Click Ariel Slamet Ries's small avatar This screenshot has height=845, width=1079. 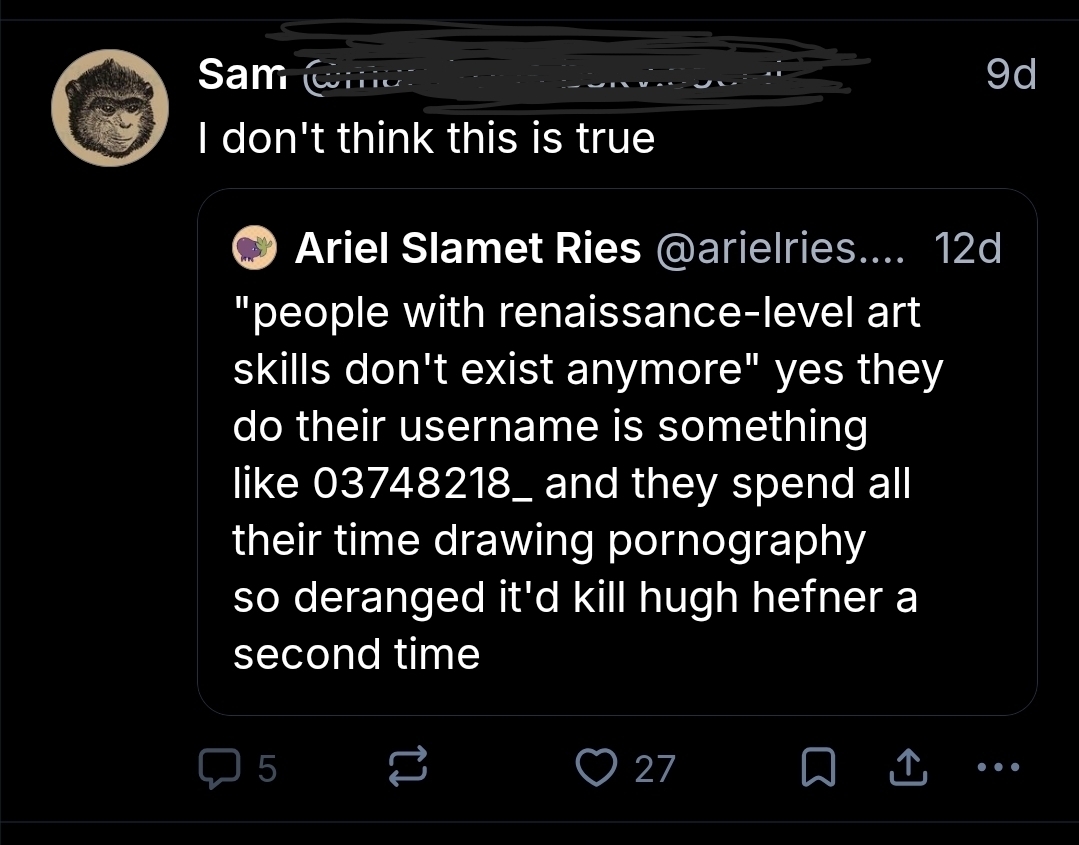[254, 247]
